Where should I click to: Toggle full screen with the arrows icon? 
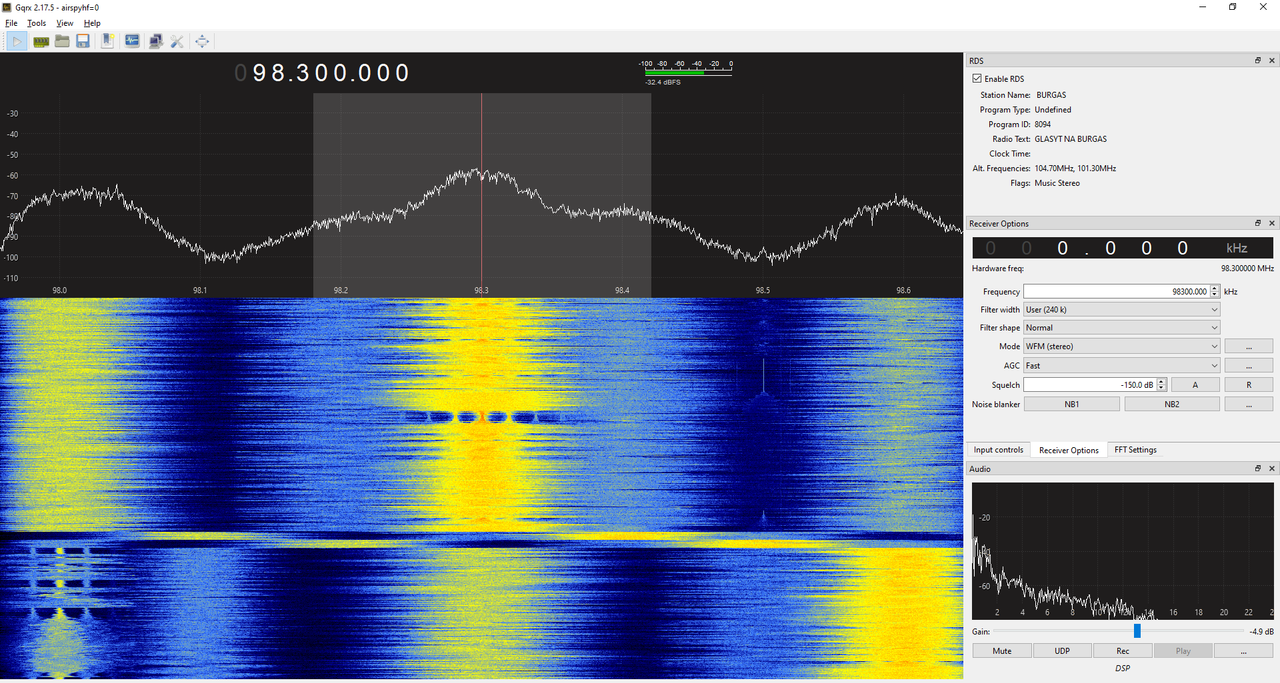tap(202, 41)
